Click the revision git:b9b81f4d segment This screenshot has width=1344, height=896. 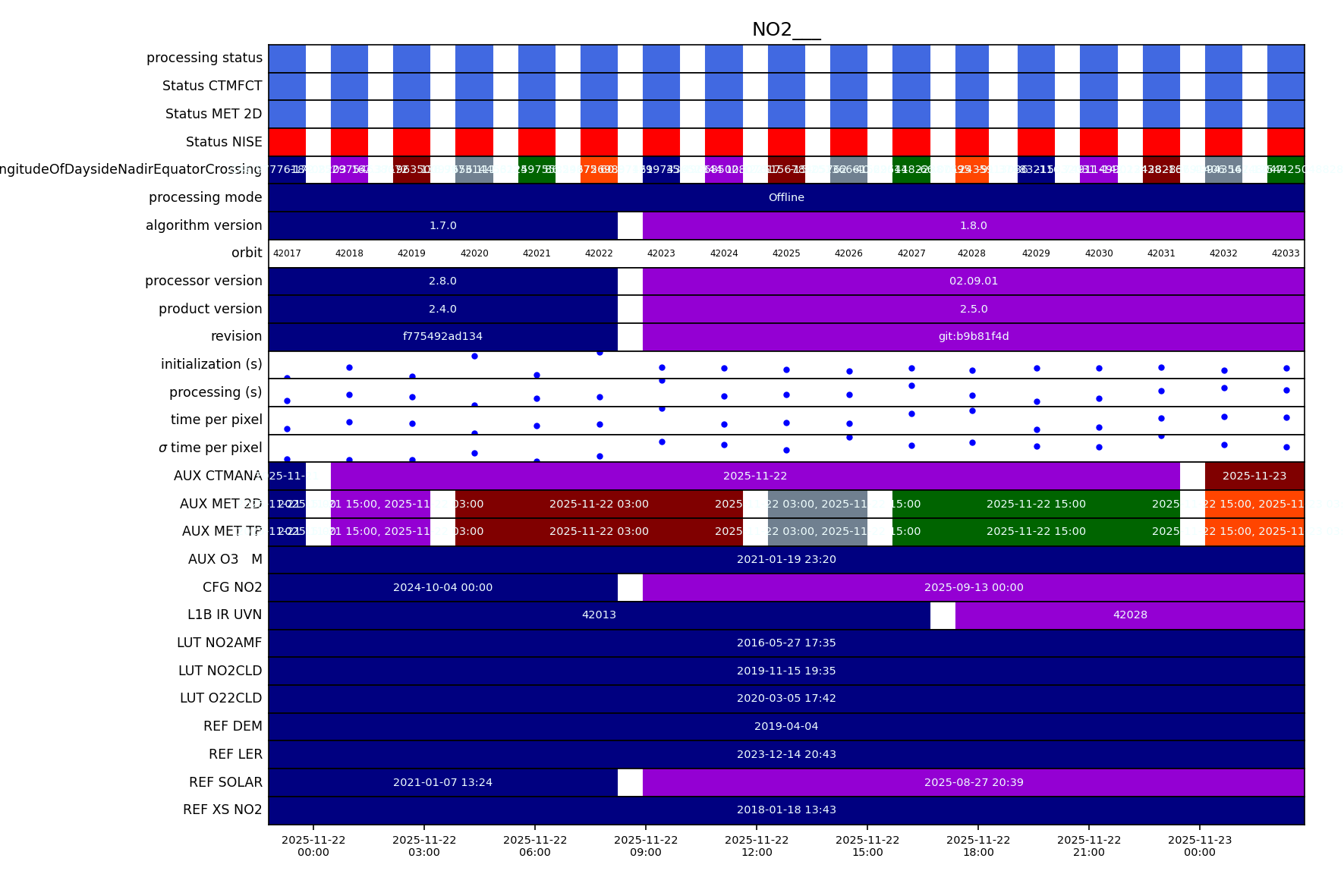coord(973,337)
